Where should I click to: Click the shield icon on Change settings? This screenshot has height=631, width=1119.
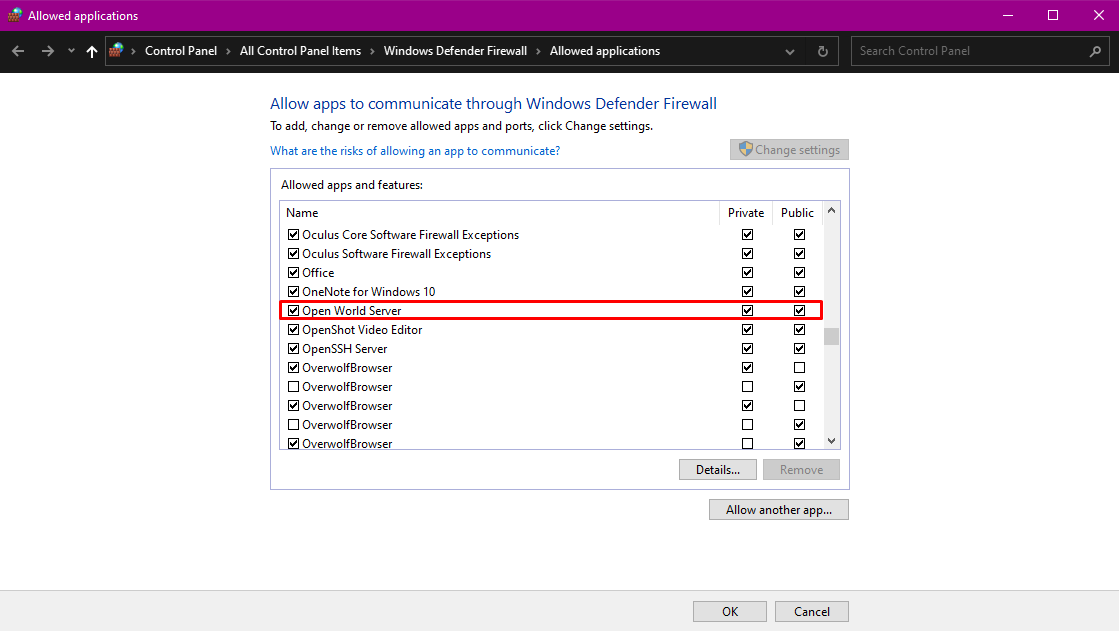point(745,149)
